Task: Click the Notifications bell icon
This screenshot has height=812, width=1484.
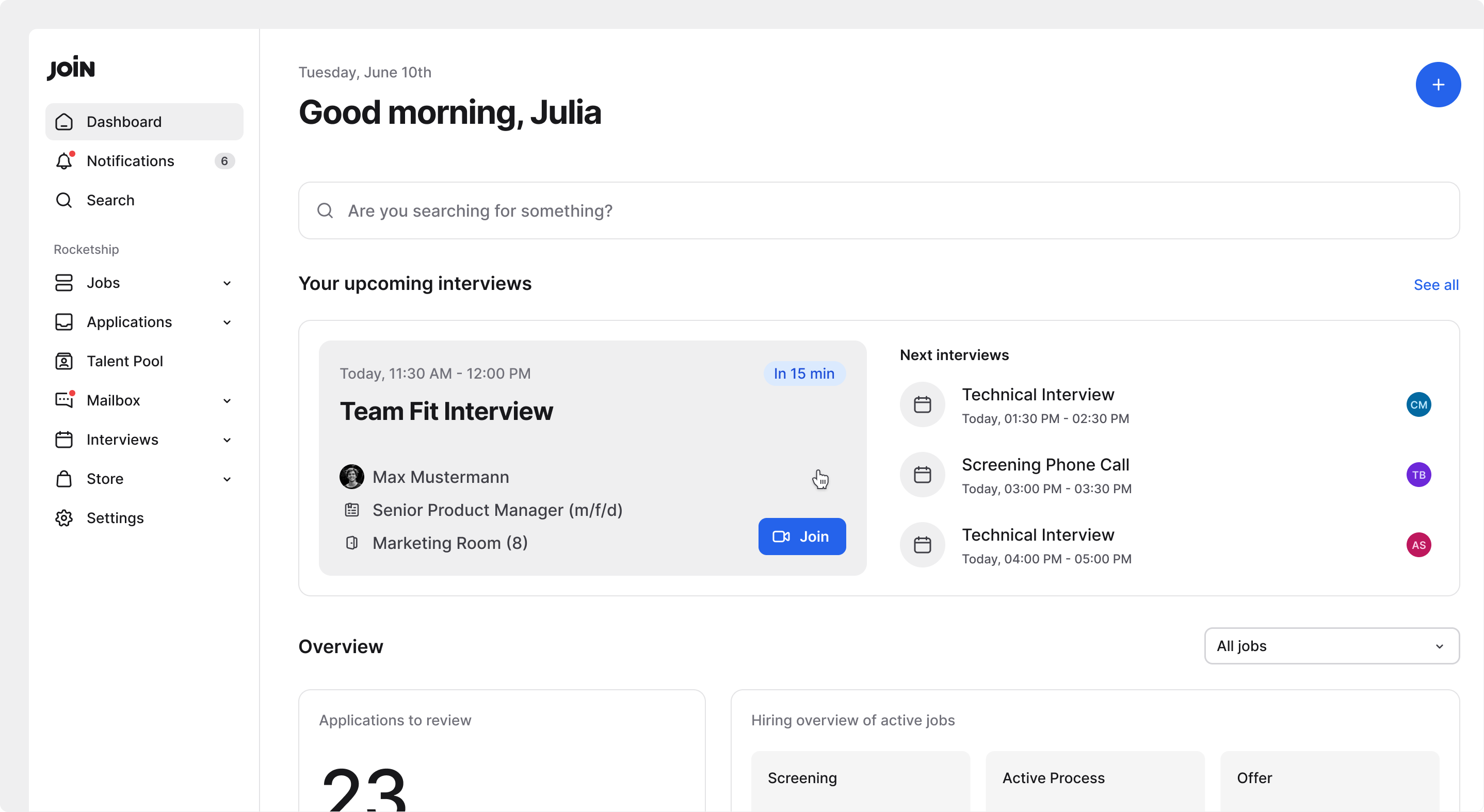Action: pyautogui.click(x=64, y=161)
